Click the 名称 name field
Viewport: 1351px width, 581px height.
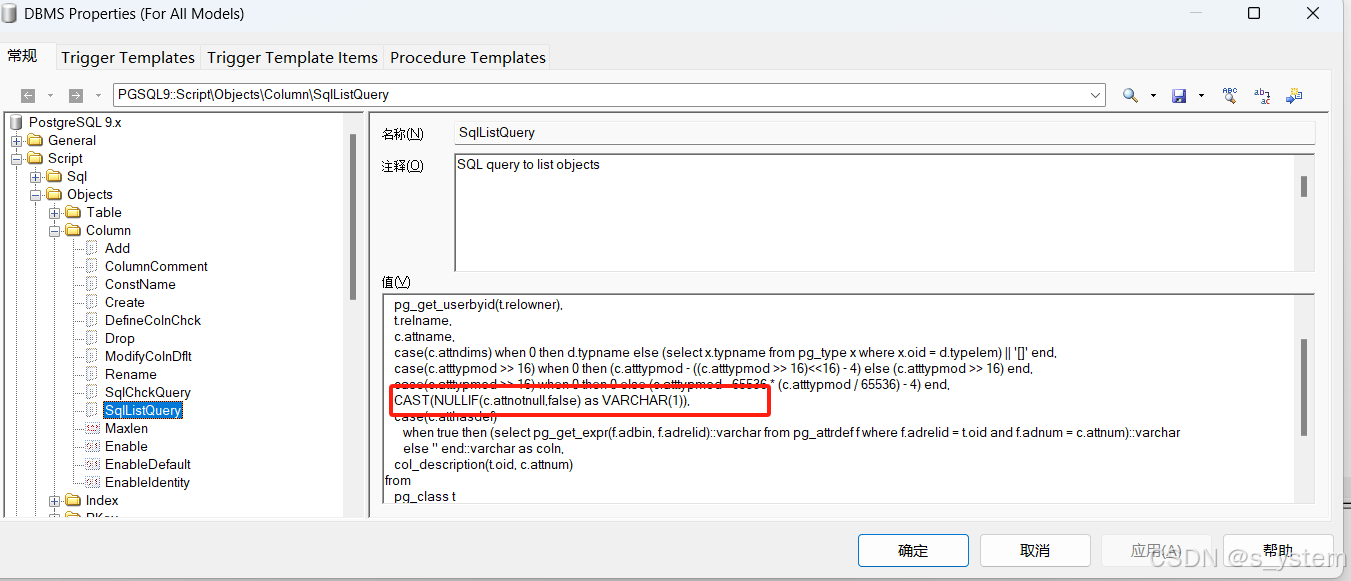(x=884, y=133)
